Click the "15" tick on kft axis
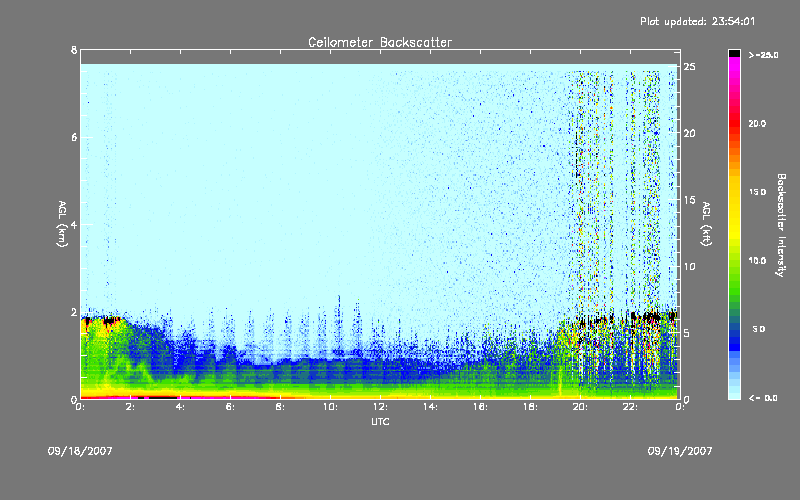800x500 pixels. [690, 200]
